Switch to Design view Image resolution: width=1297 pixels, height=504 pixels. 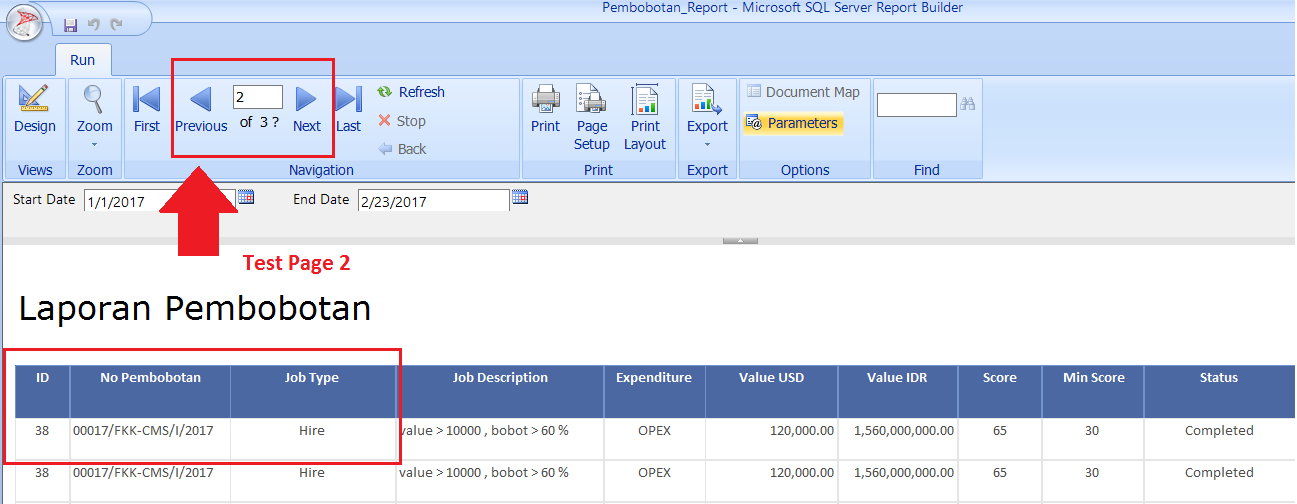coord(35,109)
